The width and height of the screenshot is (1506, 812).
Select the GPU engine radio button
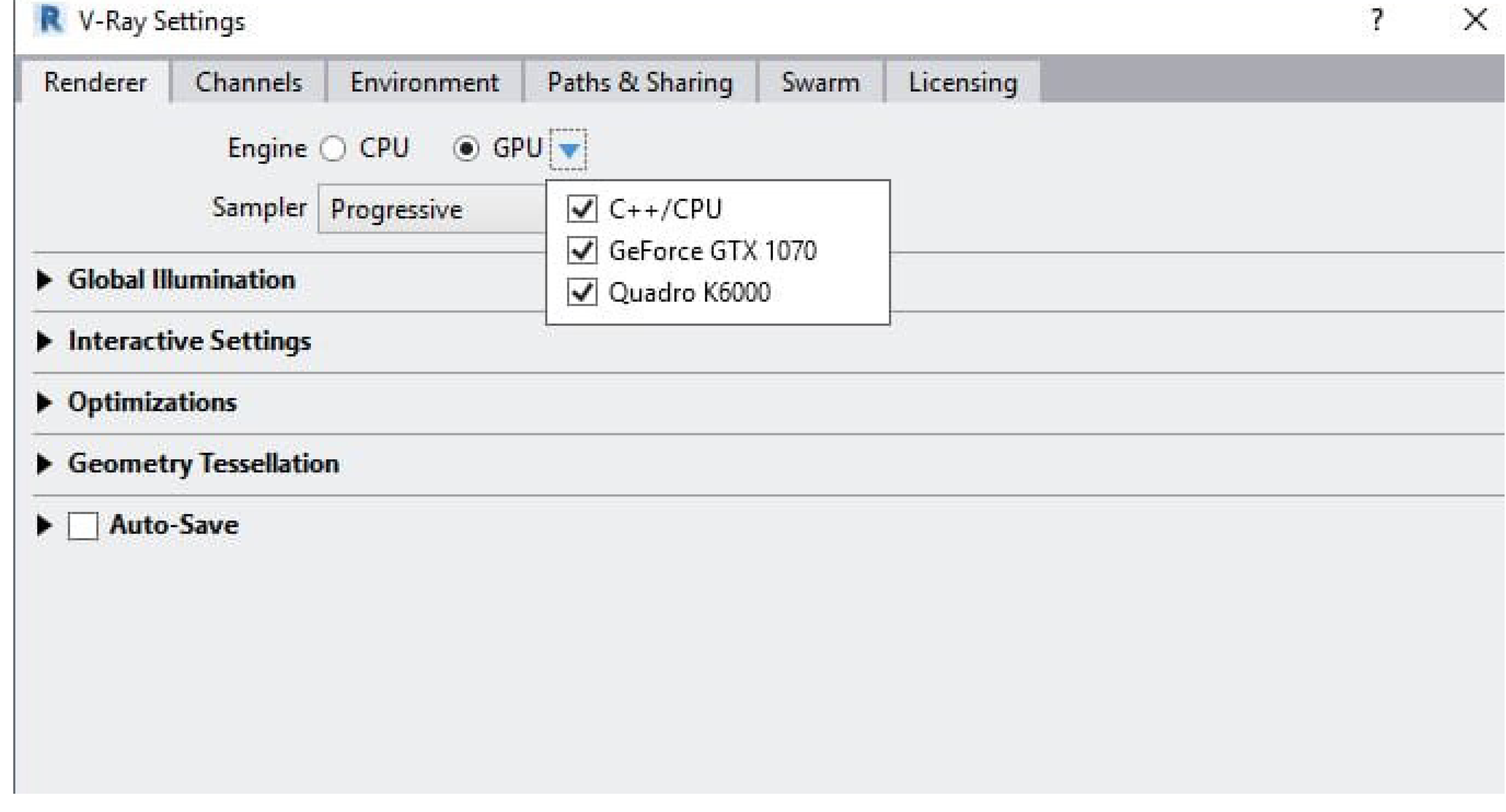pyautogui.click(x=466, y=148)
